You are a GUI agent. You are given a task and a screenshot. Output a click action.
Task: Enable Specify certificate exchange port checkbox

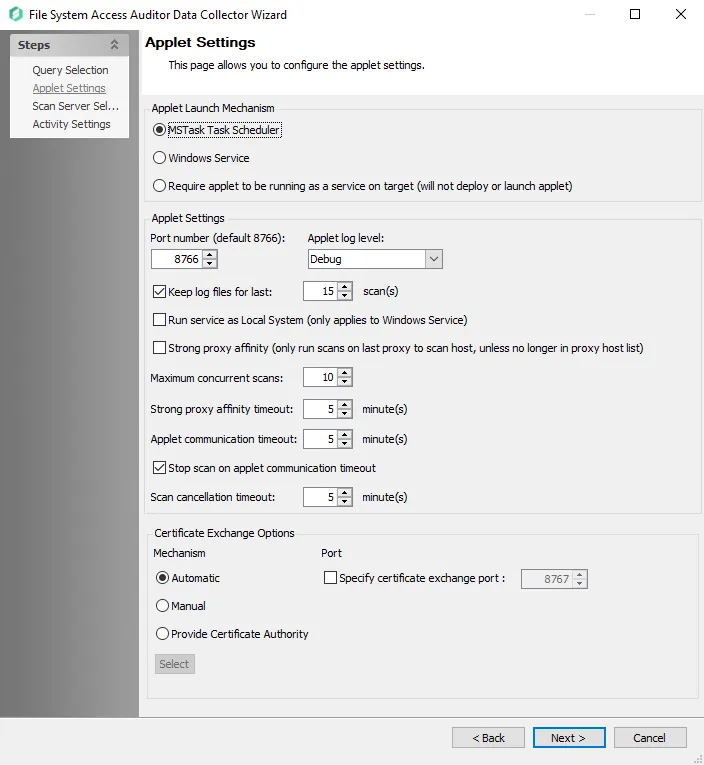pos(330,578)
